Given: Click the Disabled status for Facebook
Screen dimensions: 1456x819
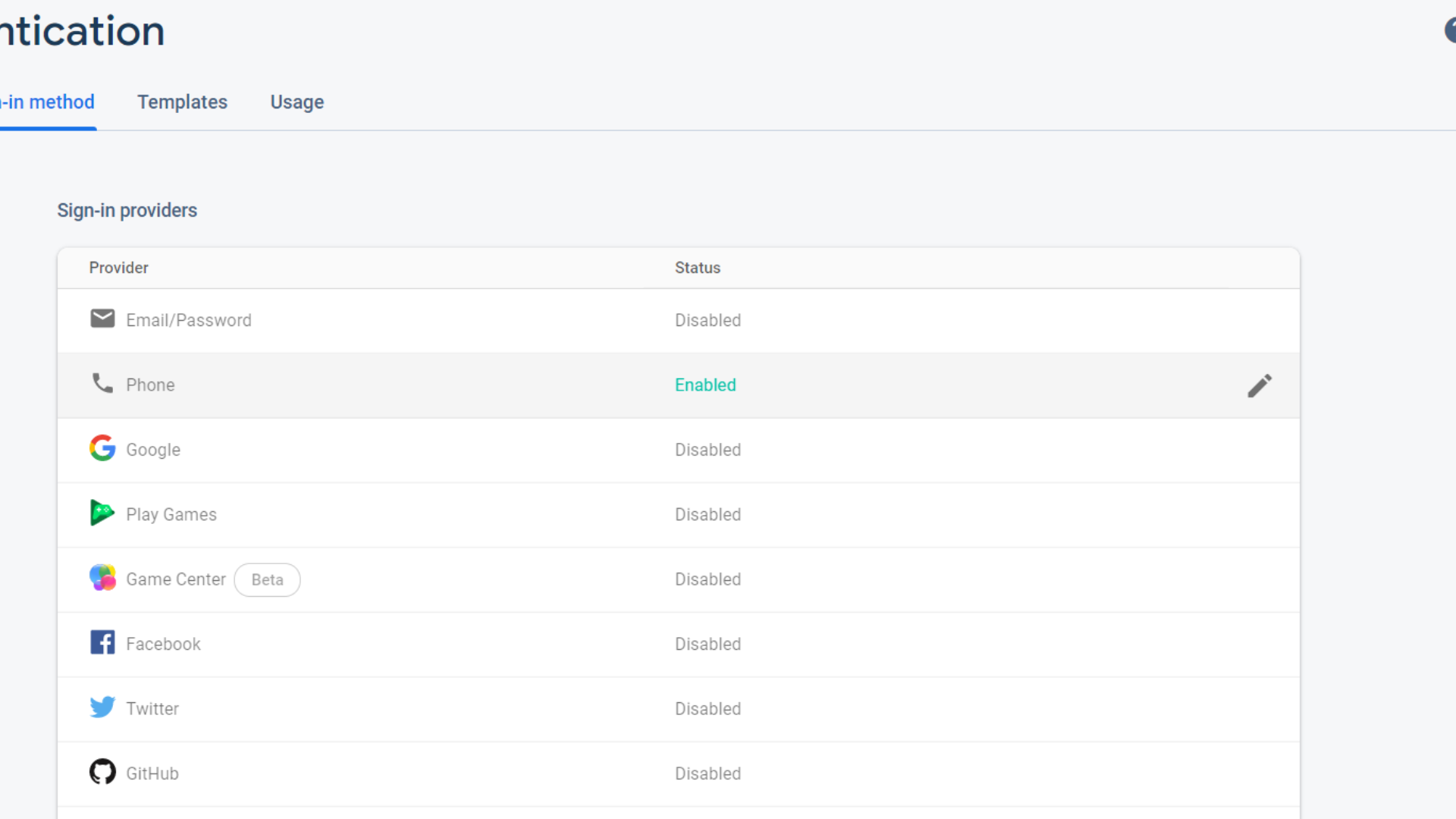Looking at the screenshot, I should 708,644.
